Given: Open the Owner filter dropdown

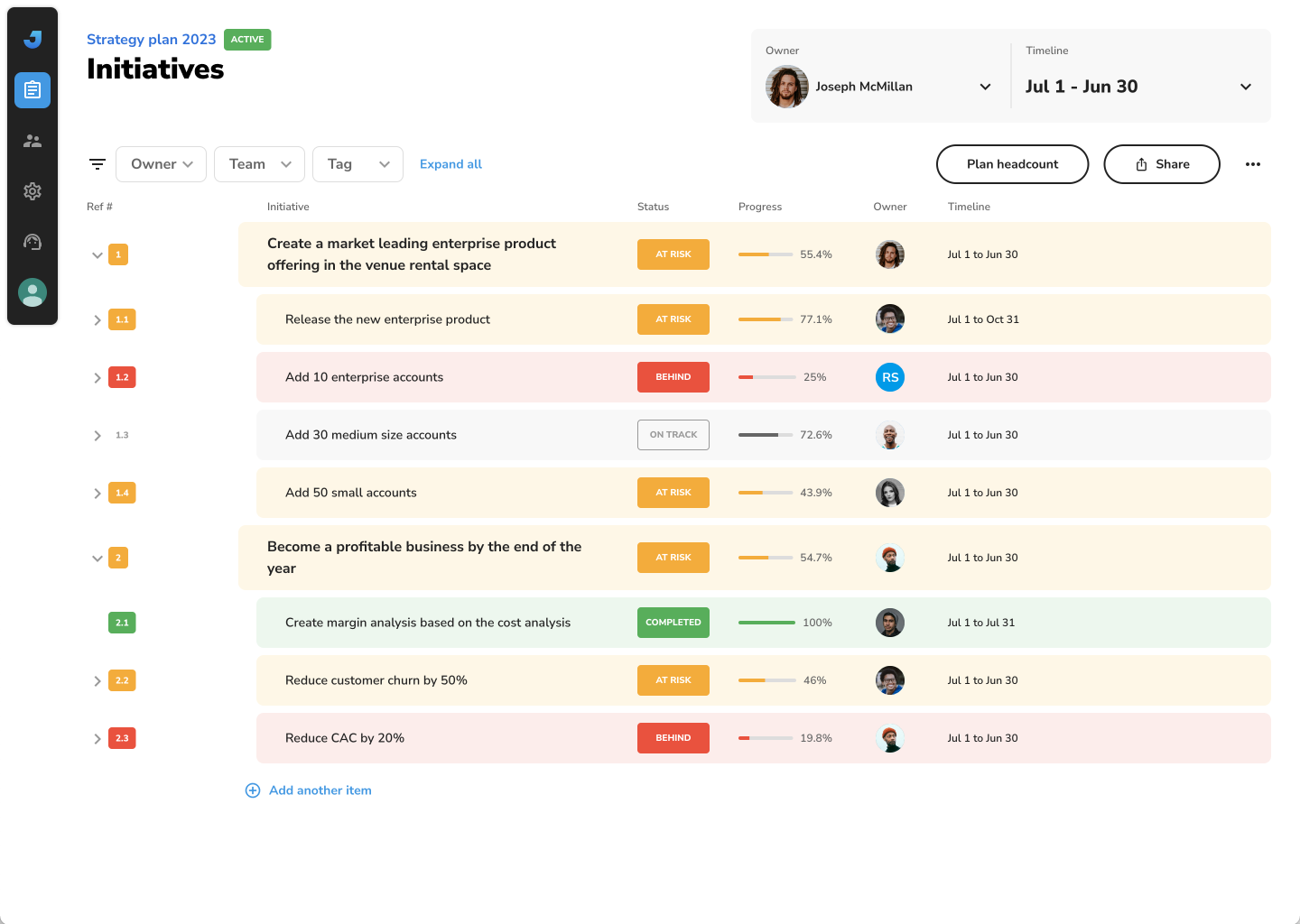Looking at the screenshot, I should tap(162, 164).
